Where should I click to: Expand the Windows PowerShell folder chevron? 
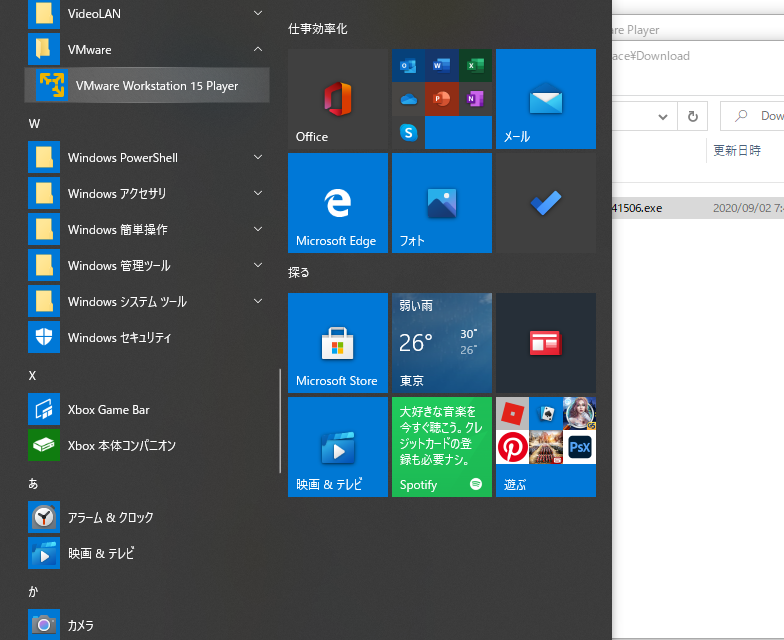(258, 157)
